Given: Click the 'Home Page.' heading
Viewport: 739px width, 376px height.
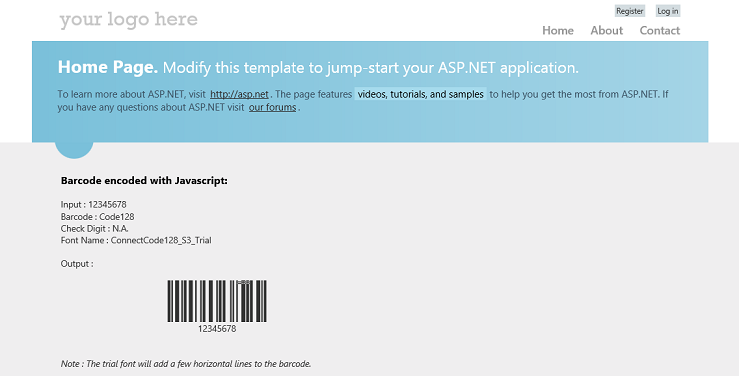Looking at the screenshot, I should pos(107,67).
